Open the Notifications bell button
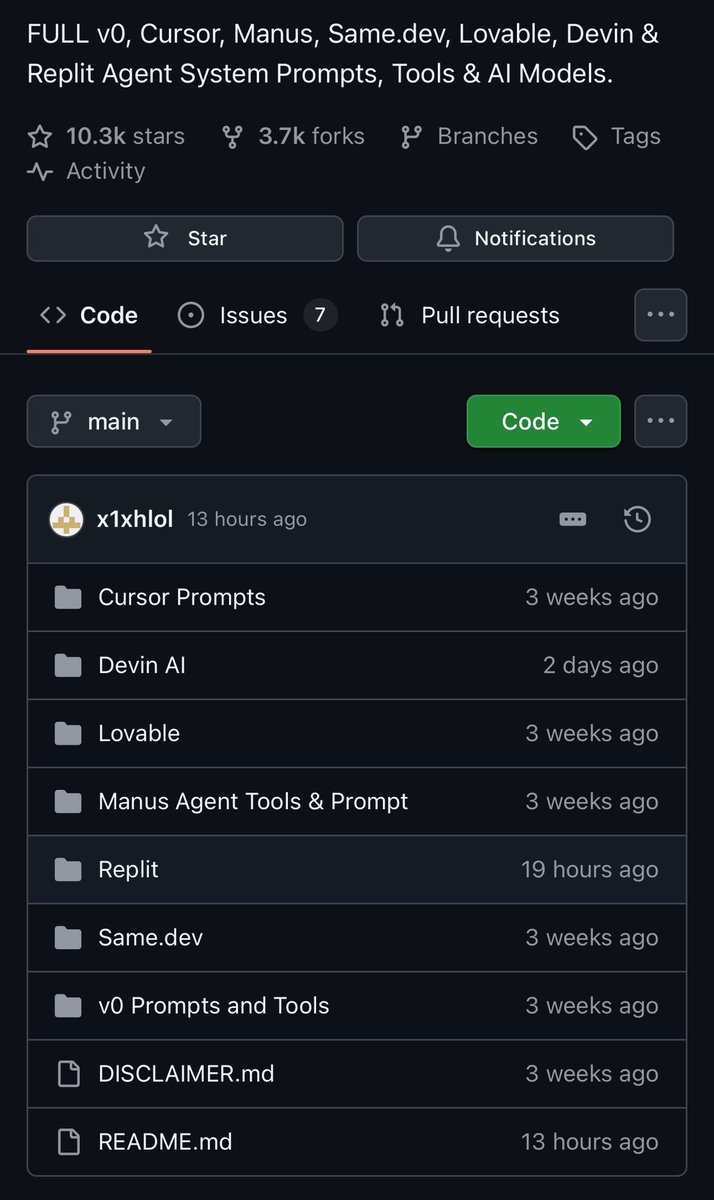 [x=515, y=238]
